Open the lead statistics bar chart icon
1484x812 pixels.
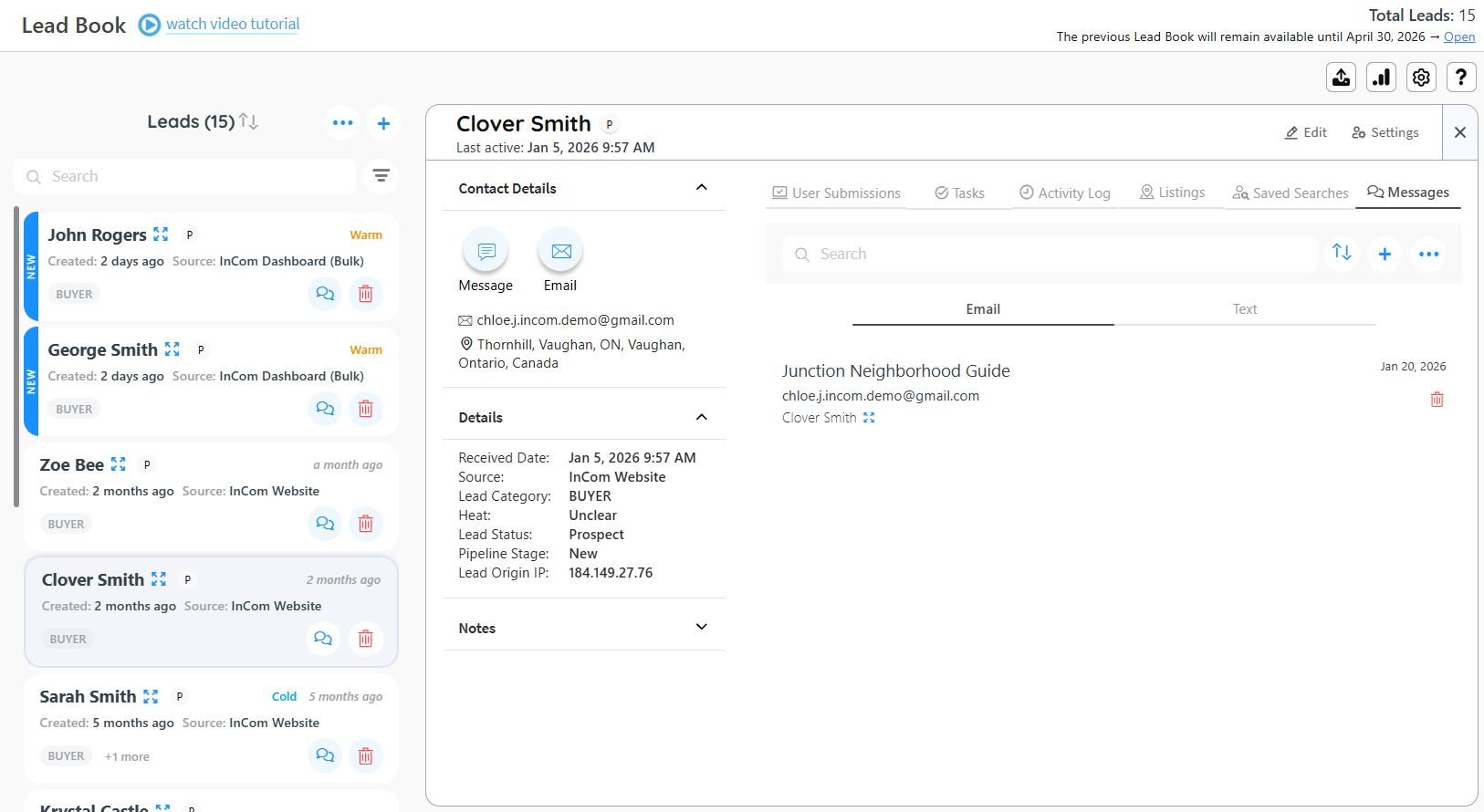pyautogui.click(x=1381, y=78)
